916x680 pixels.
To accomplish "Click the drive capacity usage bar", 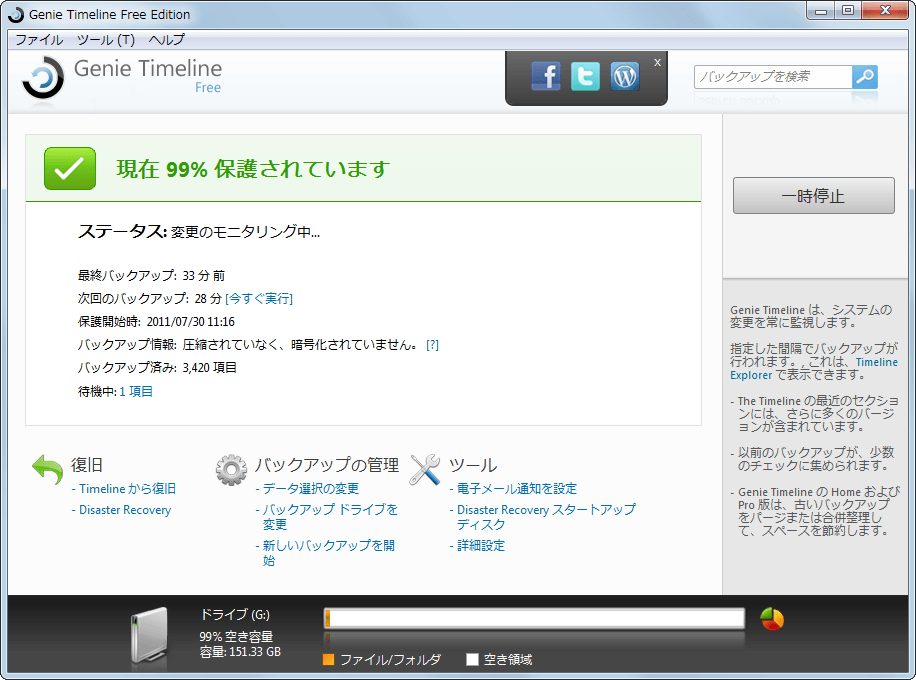I will coord(534,618).
